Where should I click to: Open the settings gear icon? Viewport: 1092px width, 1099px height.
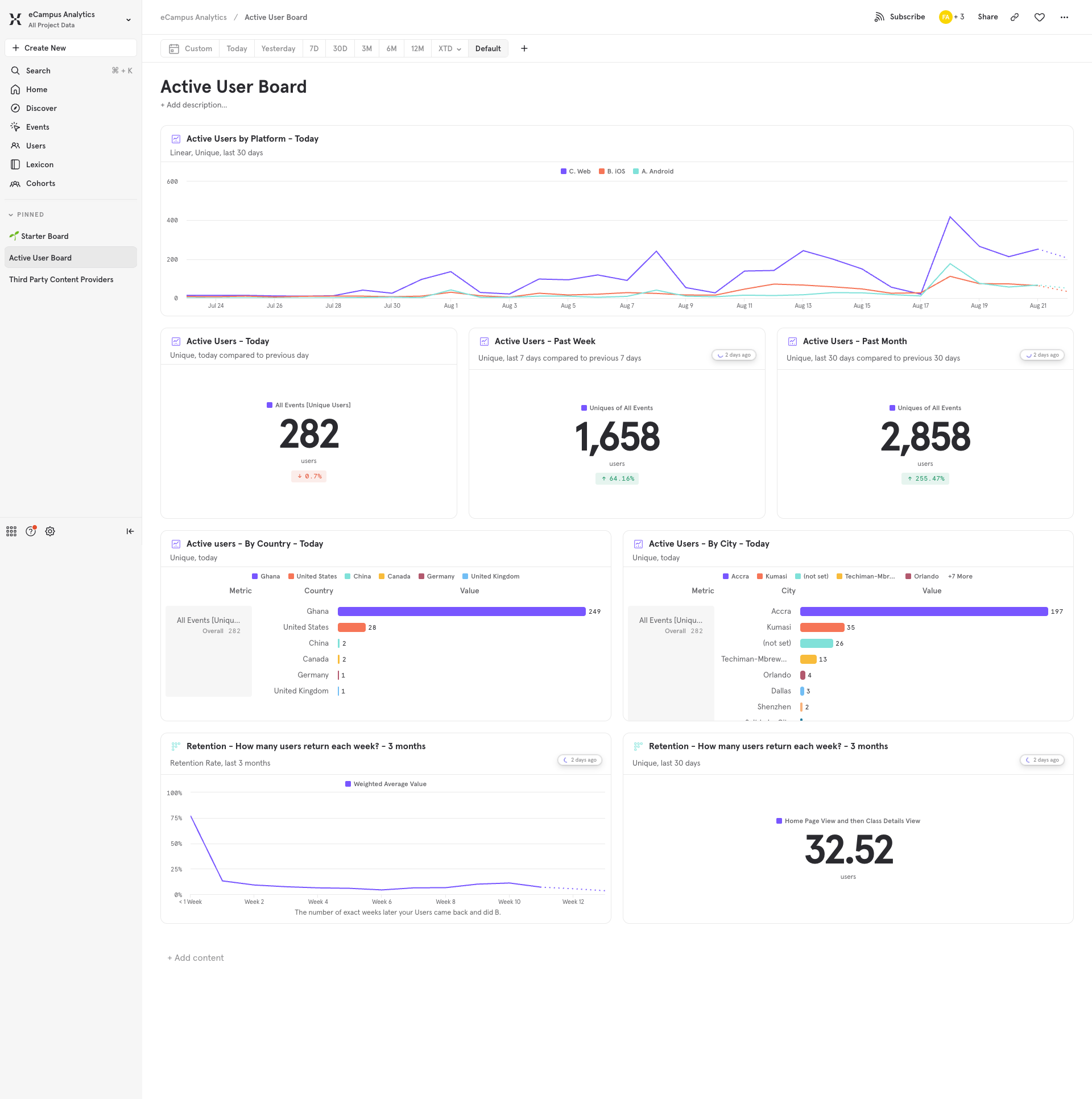point(50,531)
